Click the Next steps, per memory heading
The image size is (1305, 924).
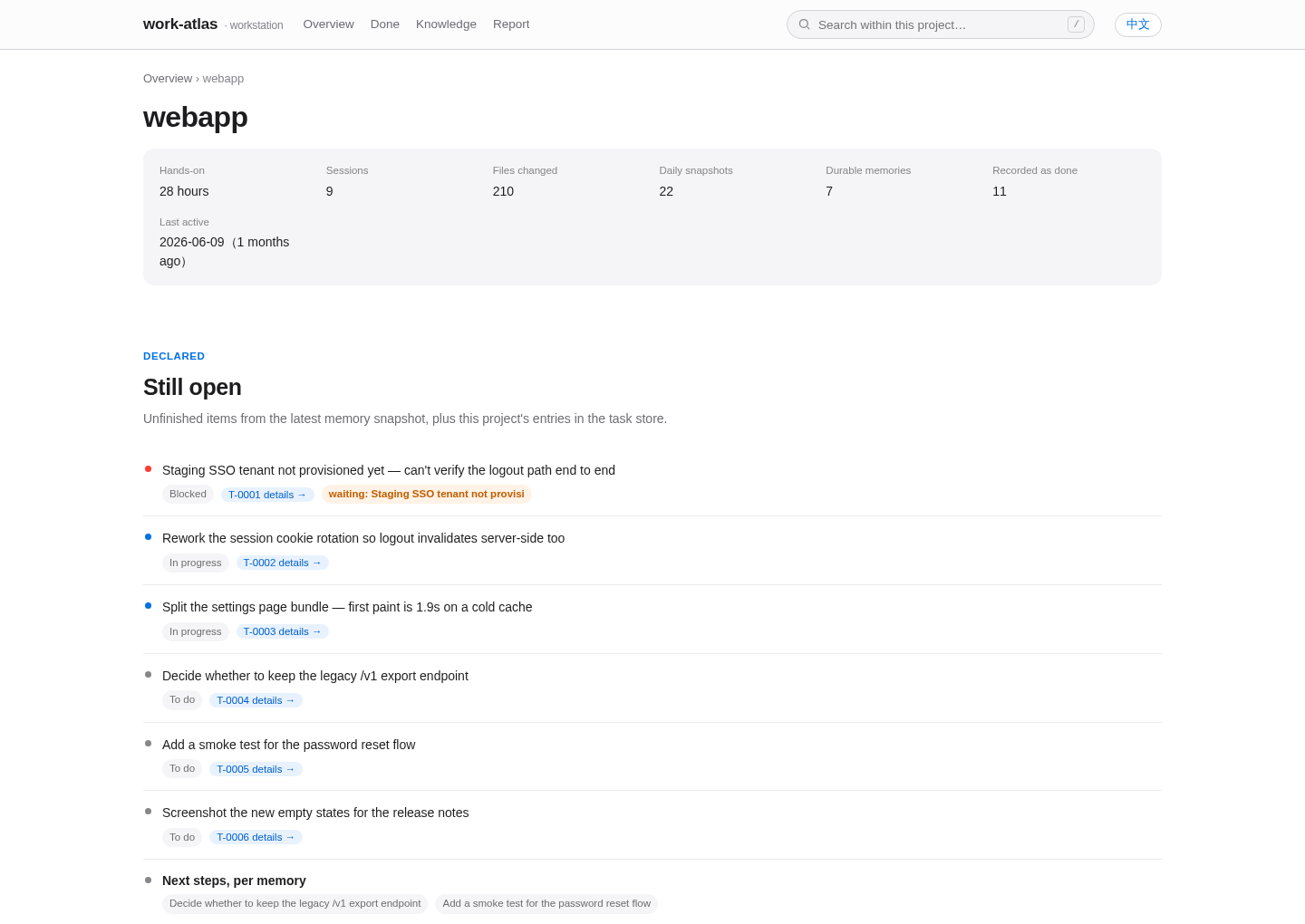click(234, 881)
